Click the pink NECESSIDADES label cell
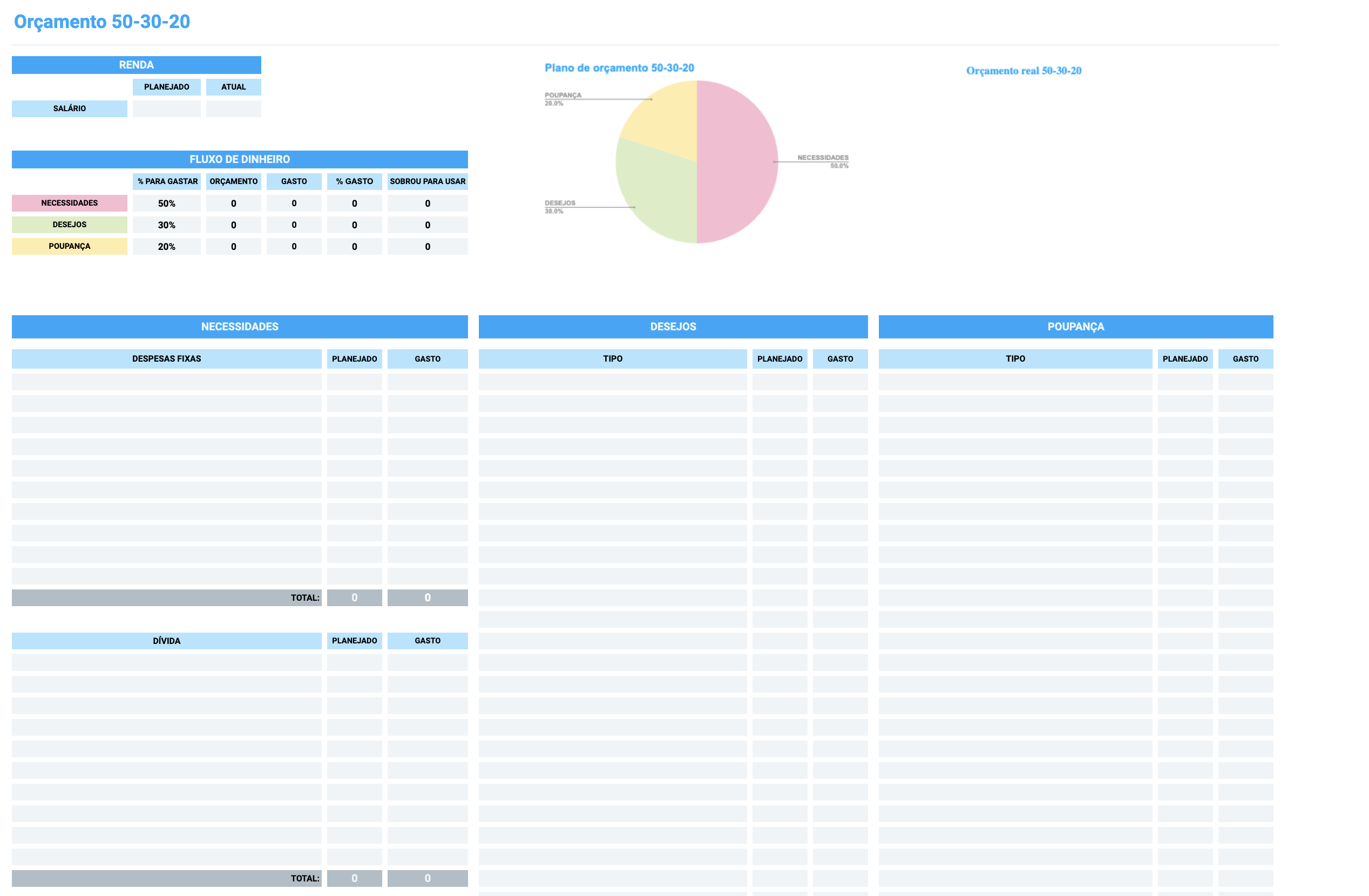The width and height of the screenshot is (1369, 896). pos(69,203)
